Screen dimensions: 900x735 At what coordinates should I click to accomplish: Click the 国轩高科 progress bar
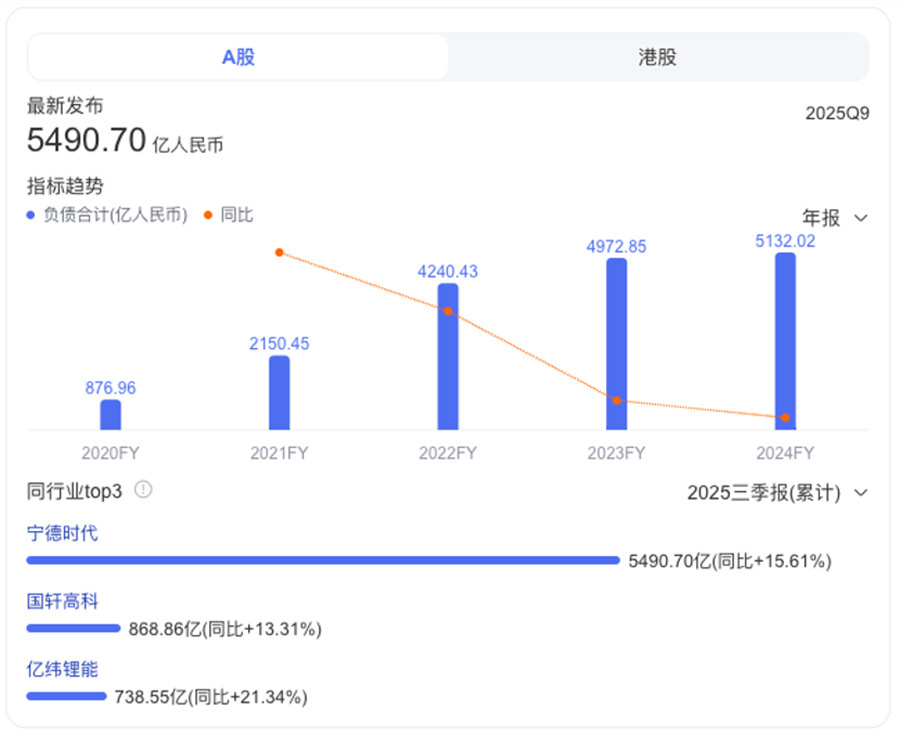pos(73,628)
